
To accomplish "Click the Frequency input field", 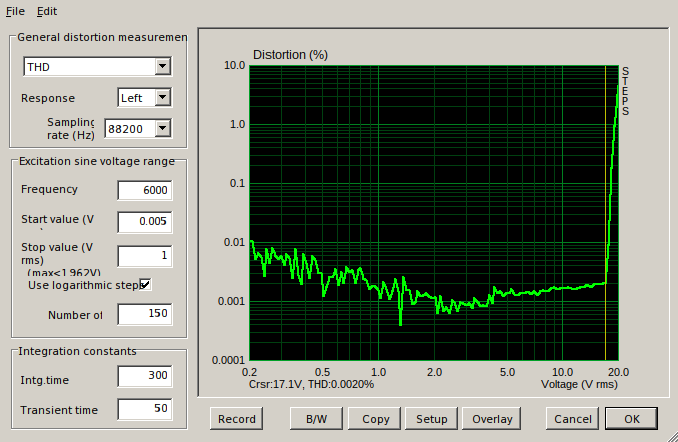I will [x=145, y=190].
